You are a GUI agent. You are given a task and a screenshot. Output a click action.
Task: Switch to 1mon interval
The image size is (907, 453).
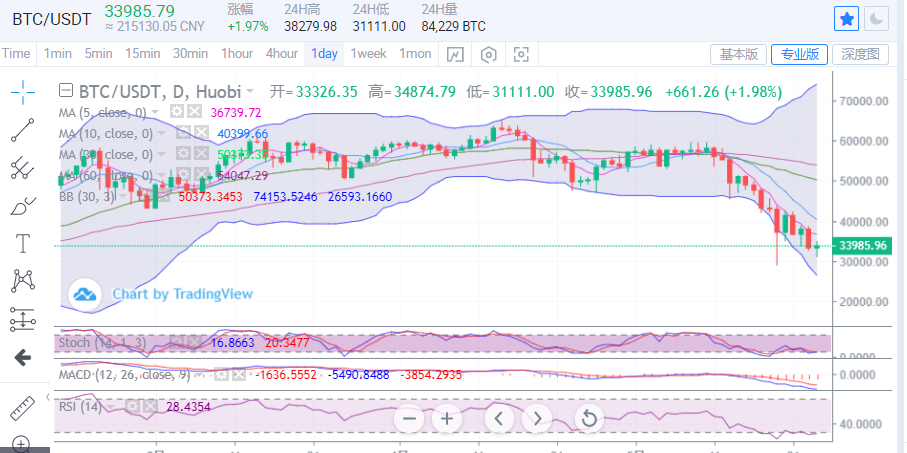(415, 54)
